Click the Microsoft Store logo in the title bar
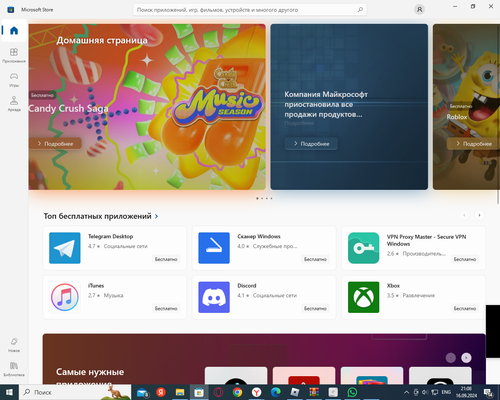This screenshot has width=500, height=400. [11, 10]
